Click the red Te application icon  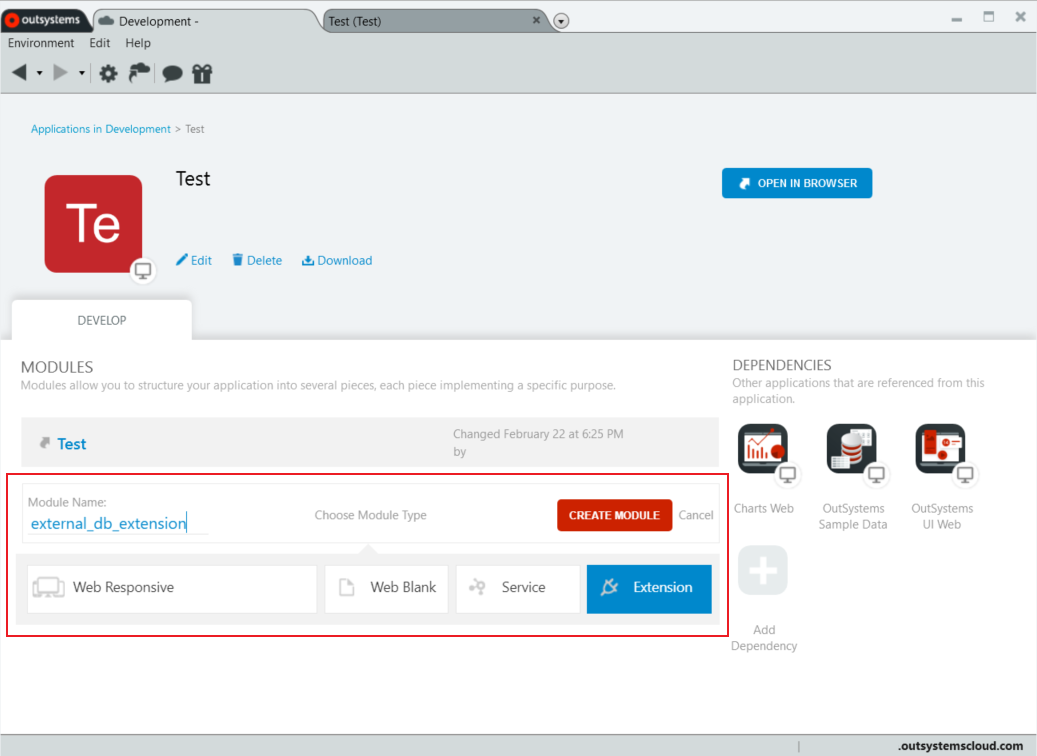[x=93, y=222]
